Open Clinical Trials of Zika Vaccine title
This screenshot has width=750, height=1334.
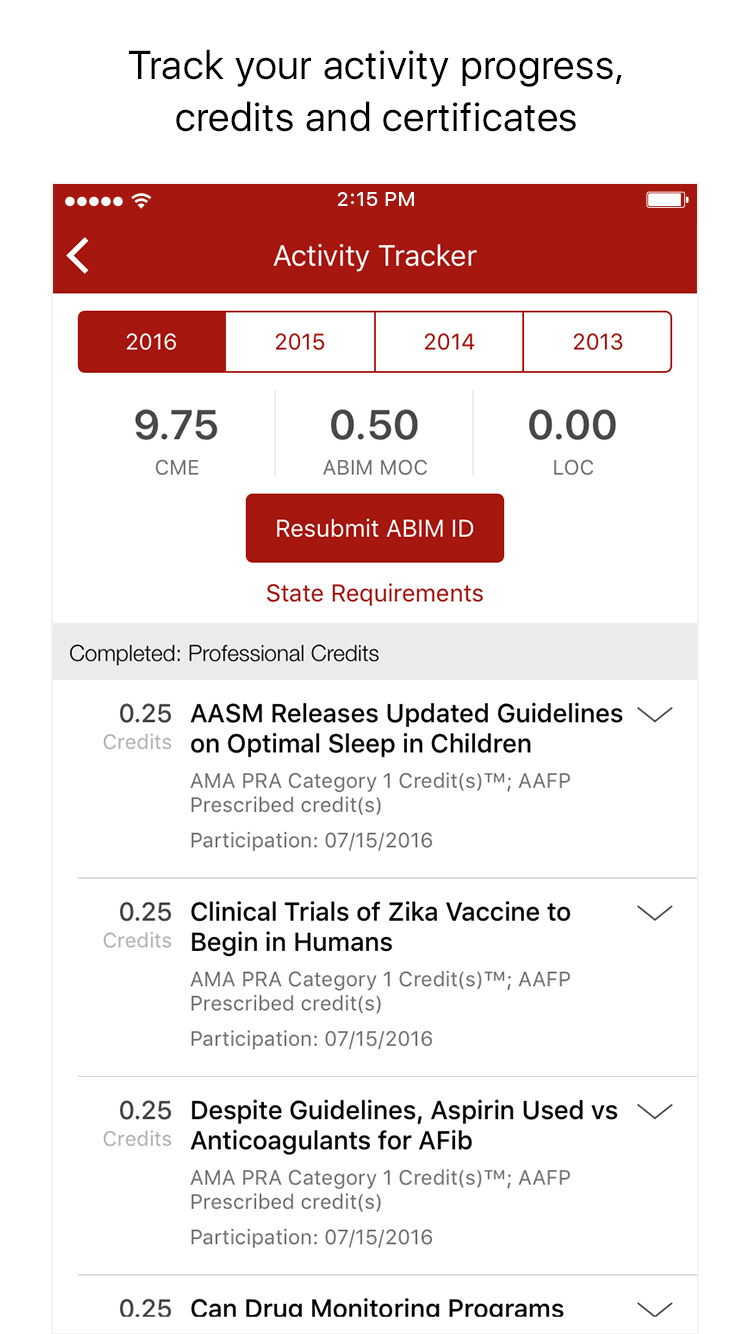380,927
